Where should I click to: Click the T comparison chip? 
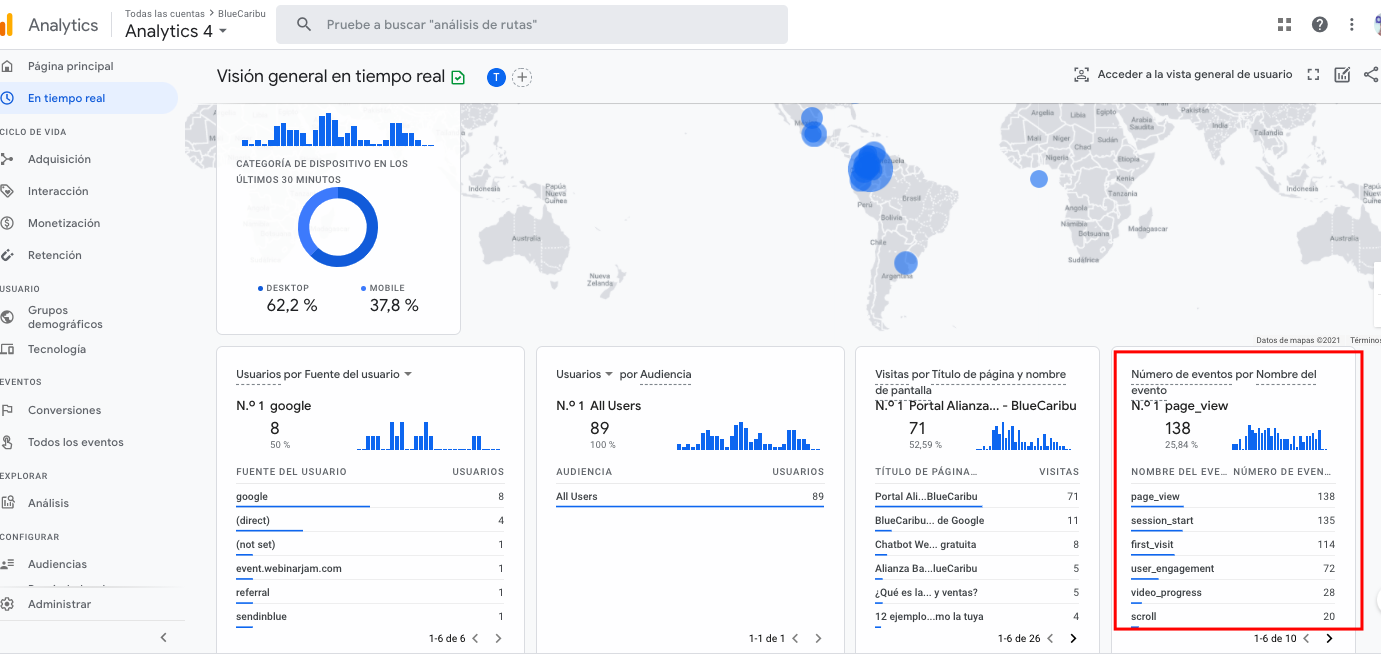(x=496, y=76)
